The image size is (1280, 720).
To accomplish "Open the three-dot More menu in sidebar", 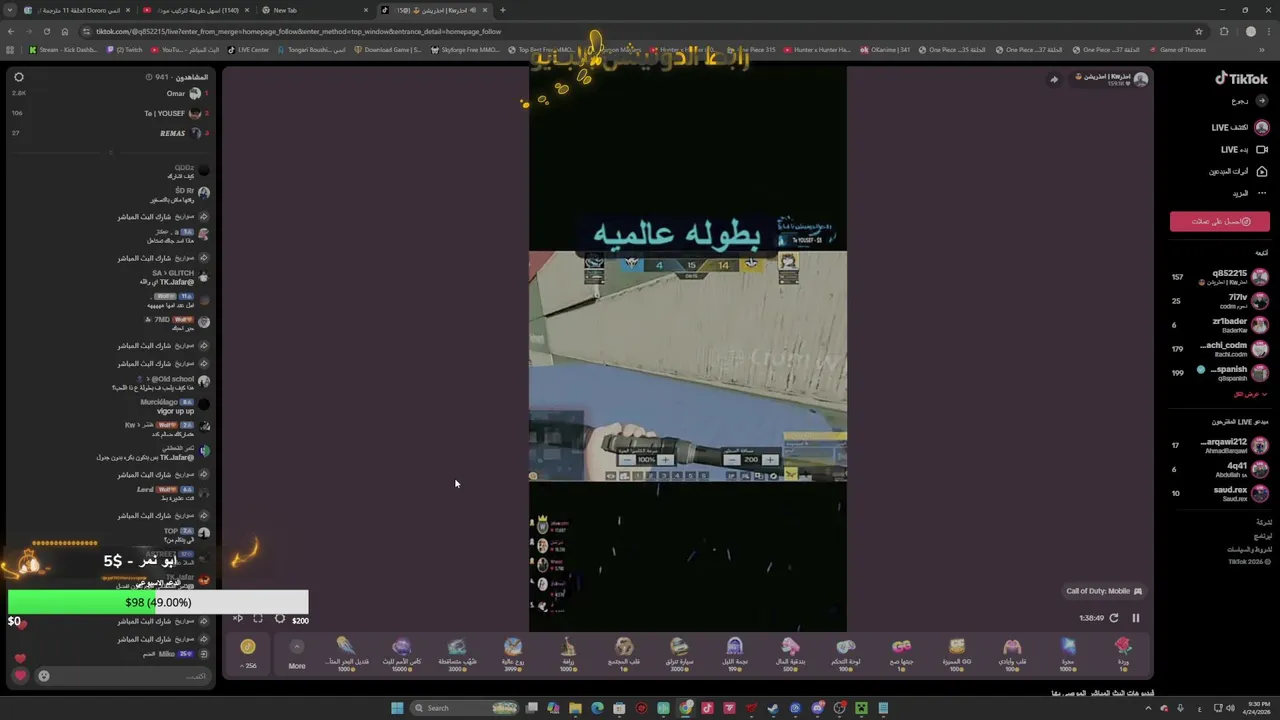I will click(x=1262, y=193).
